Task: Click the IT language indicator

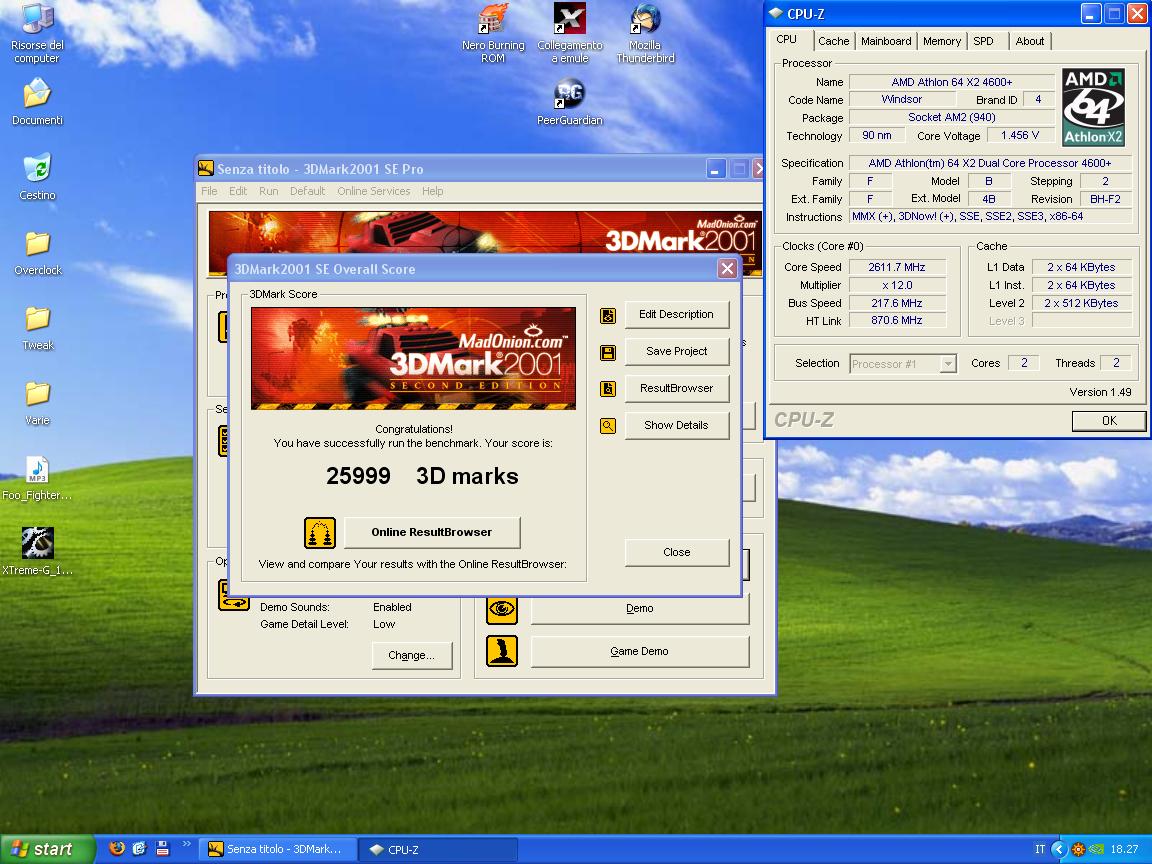Action: (1040, 849)
